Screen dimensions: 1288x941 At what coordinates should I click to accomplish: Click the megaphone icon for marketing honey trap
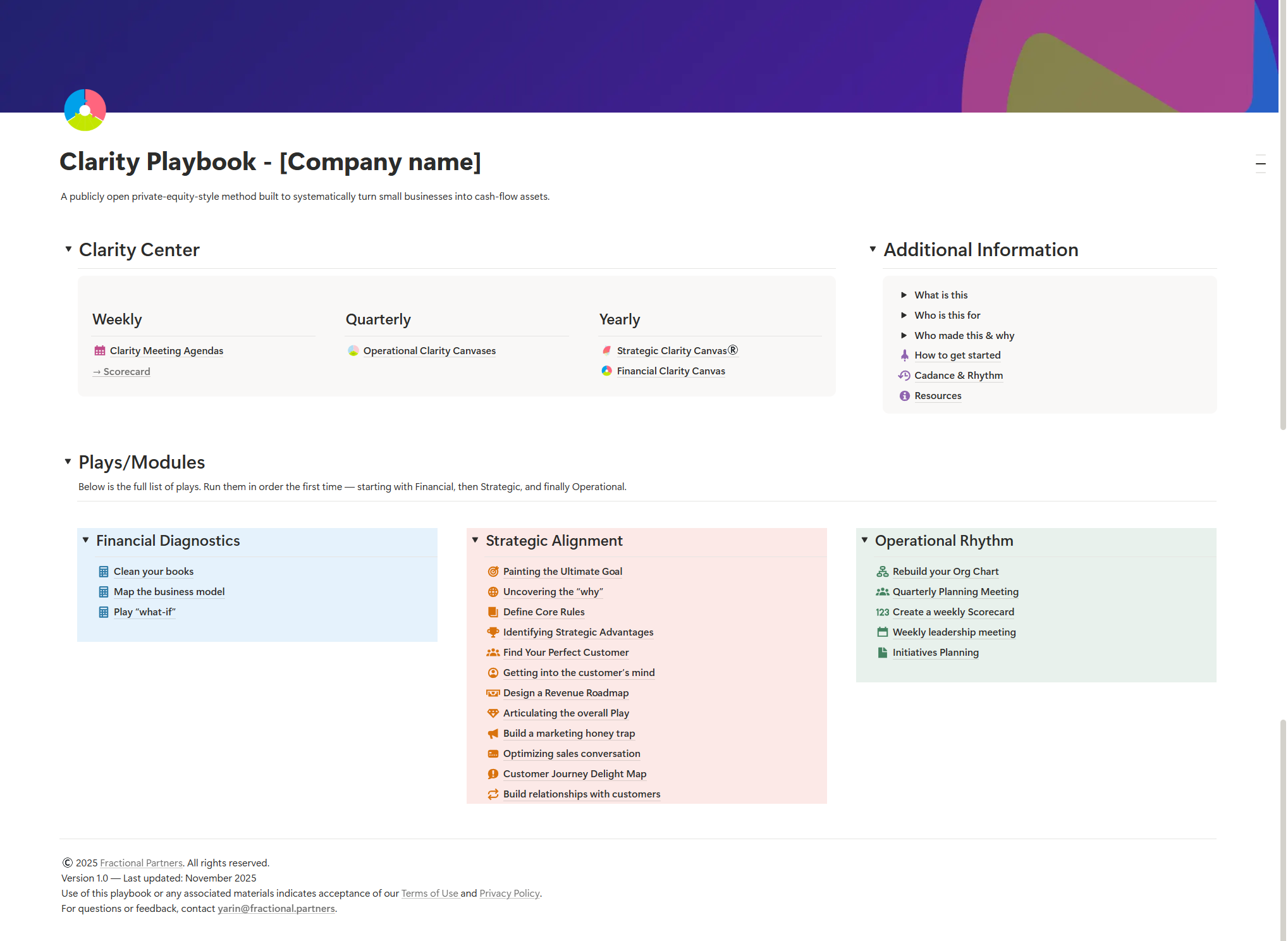point(493,733)
